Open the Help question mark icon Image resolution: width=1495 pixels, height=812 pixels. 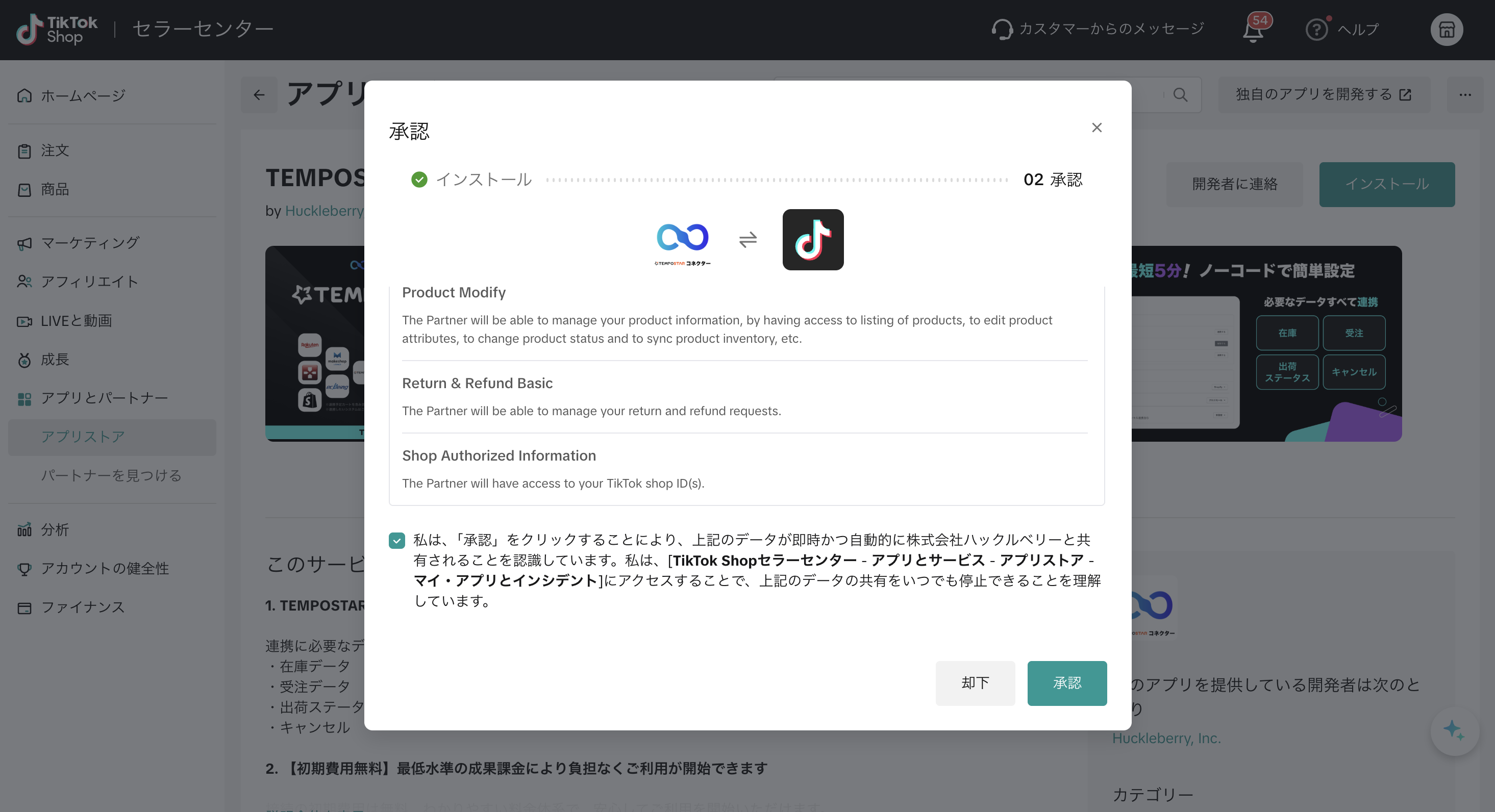tap(1316, 30)
